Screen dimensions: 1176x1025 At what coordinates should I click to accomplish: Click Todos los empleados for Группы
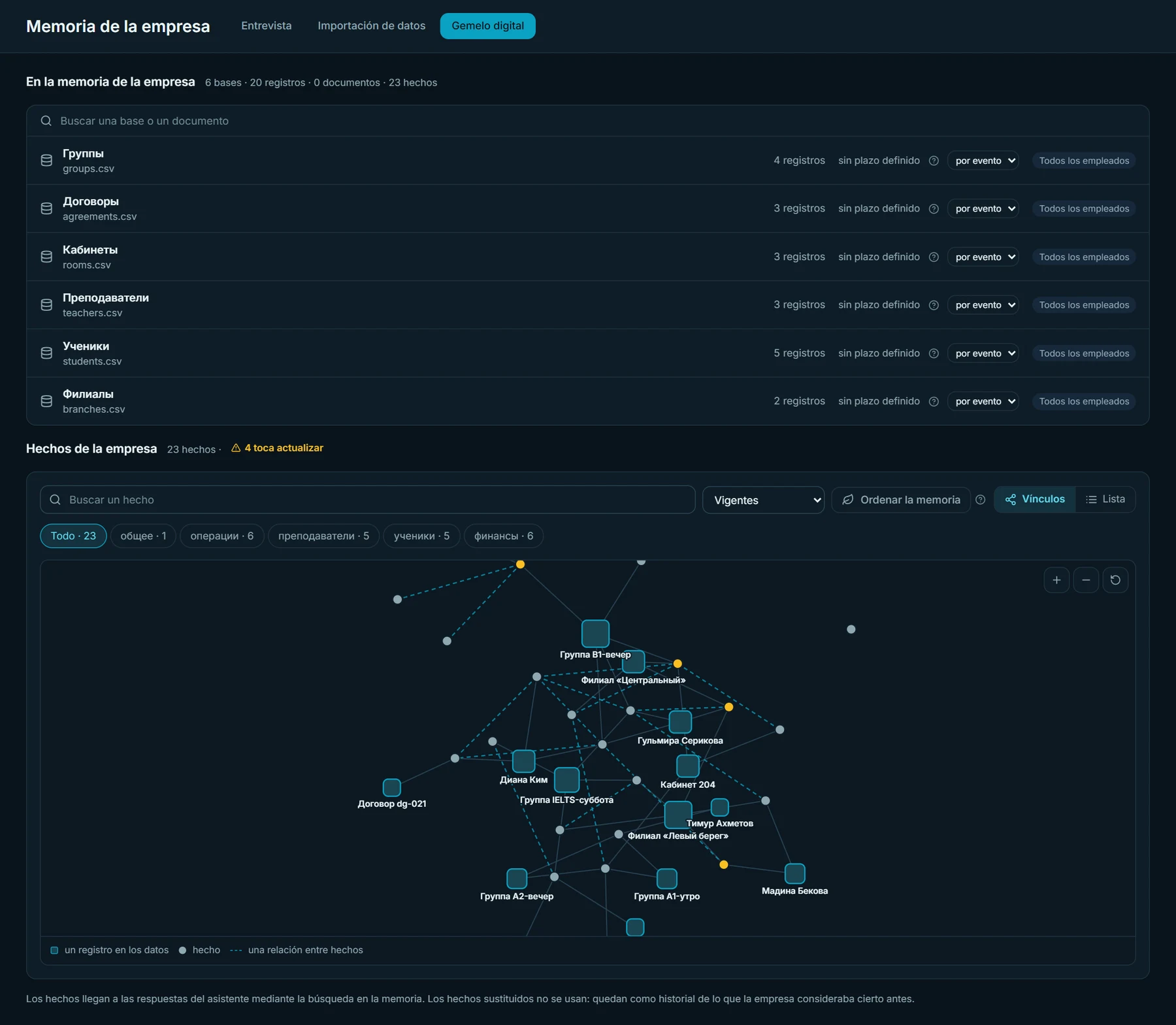point(1084,161)
